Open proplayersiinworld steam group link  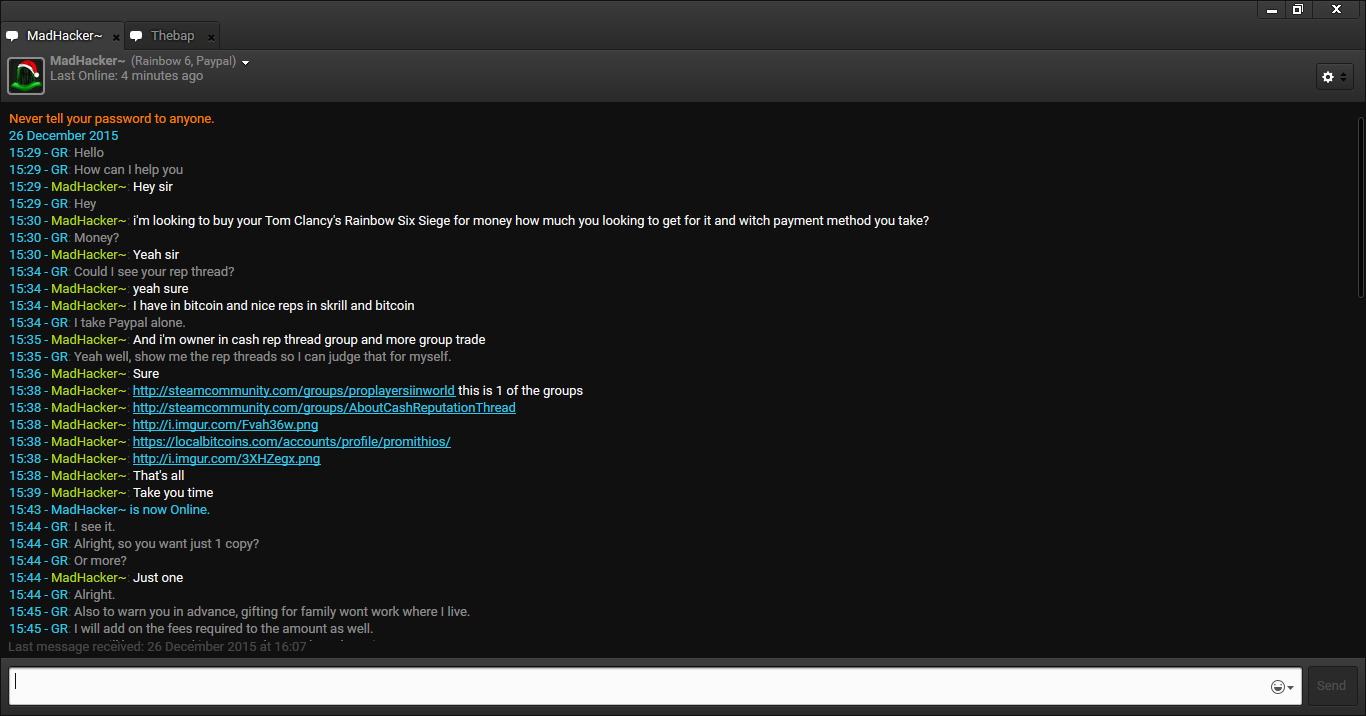293,391
